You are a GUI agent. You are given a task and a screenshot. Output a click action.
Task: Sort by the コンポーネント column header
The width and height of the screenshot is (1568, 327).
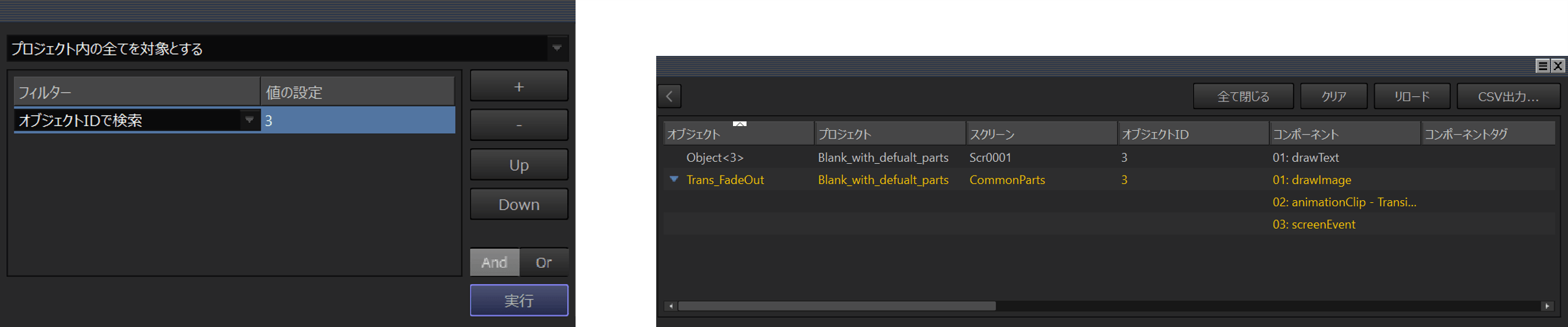point(1344,134)
